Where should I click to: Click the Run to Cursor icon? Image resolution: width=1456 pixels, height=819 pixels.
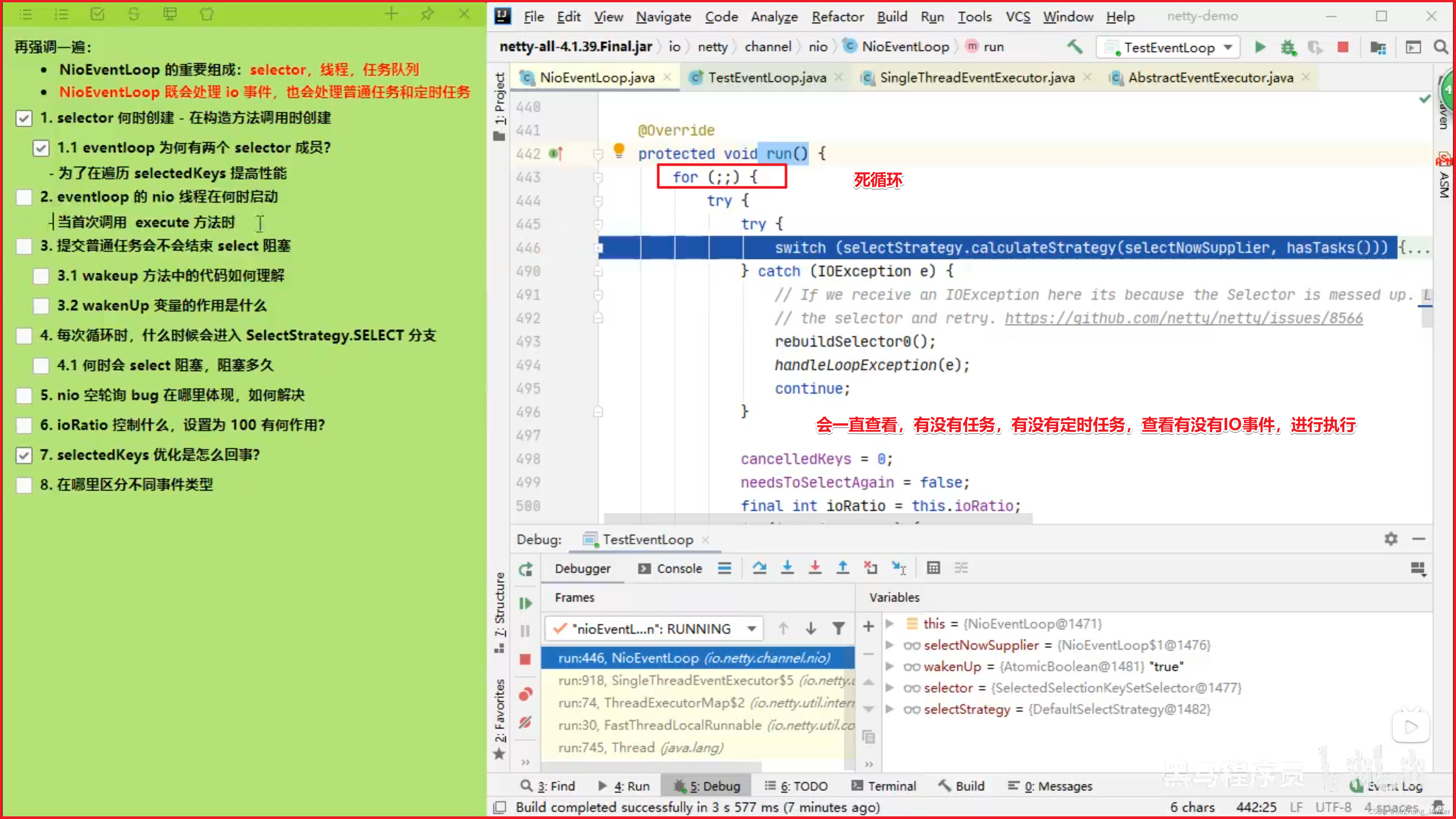(x=899, y=567)
